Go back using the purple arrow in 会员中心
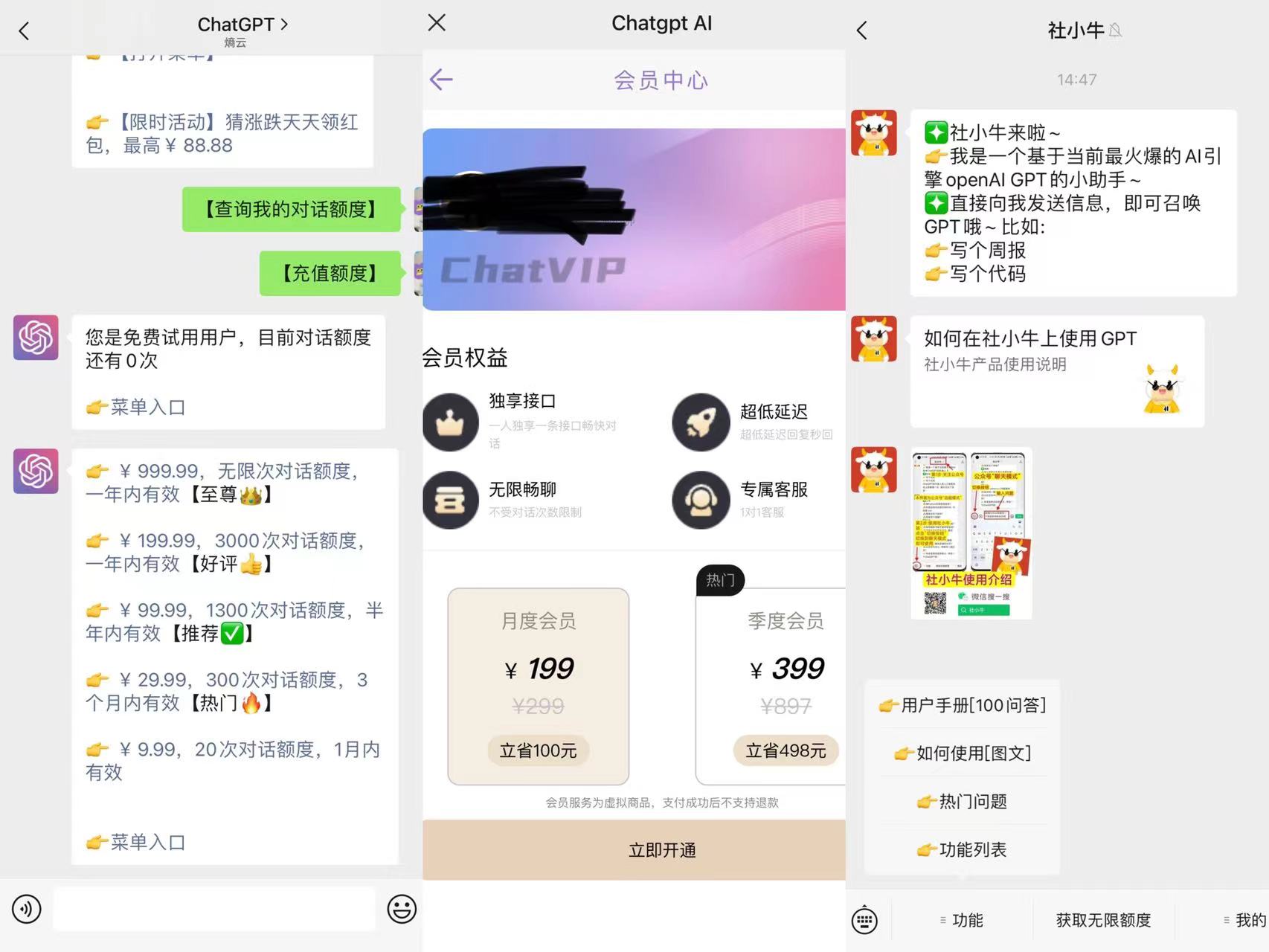 tap(441, 80)
